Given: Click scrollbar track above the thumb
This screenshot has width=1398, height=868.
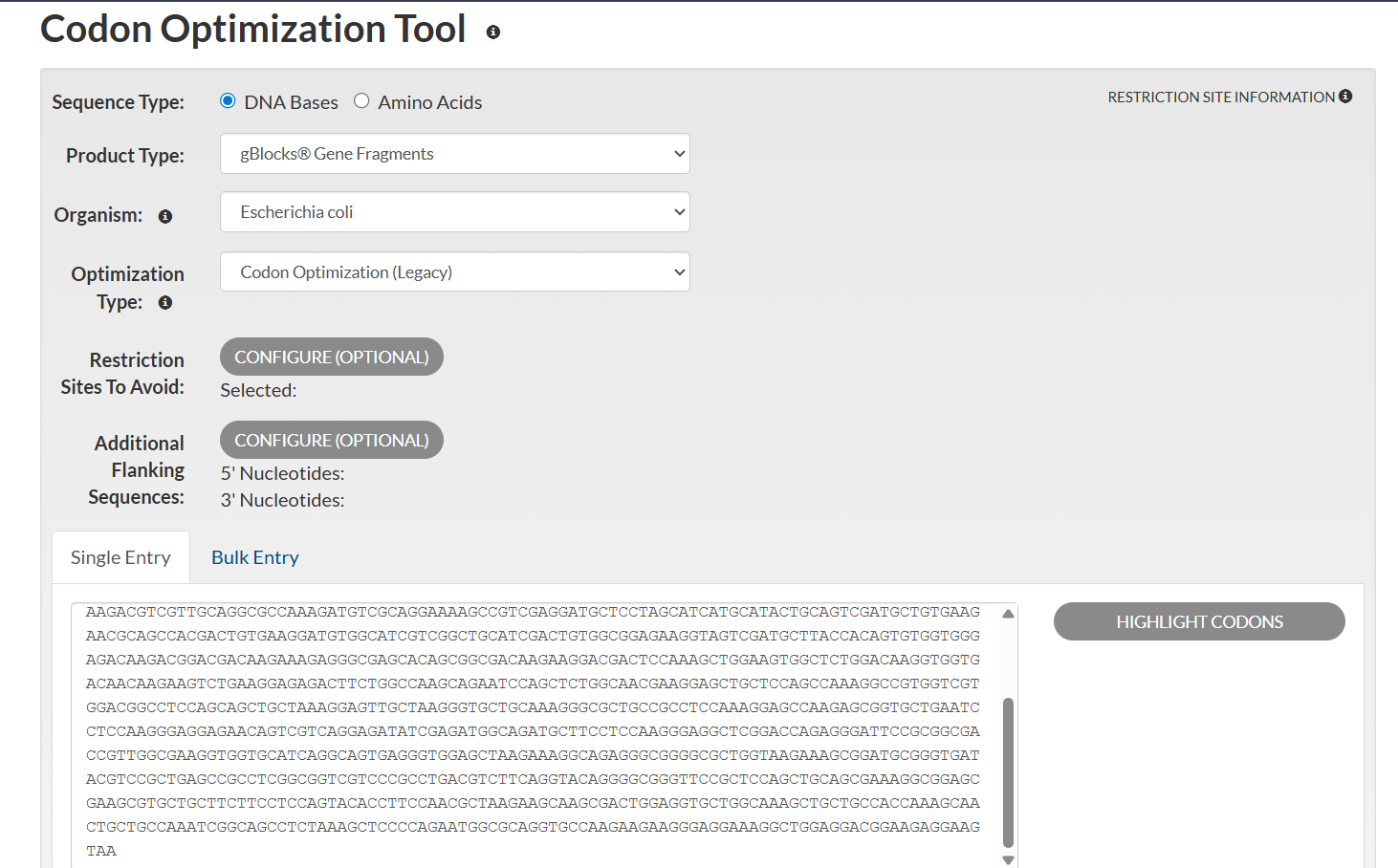Looking at the screenshot, I should (1008, 660).
